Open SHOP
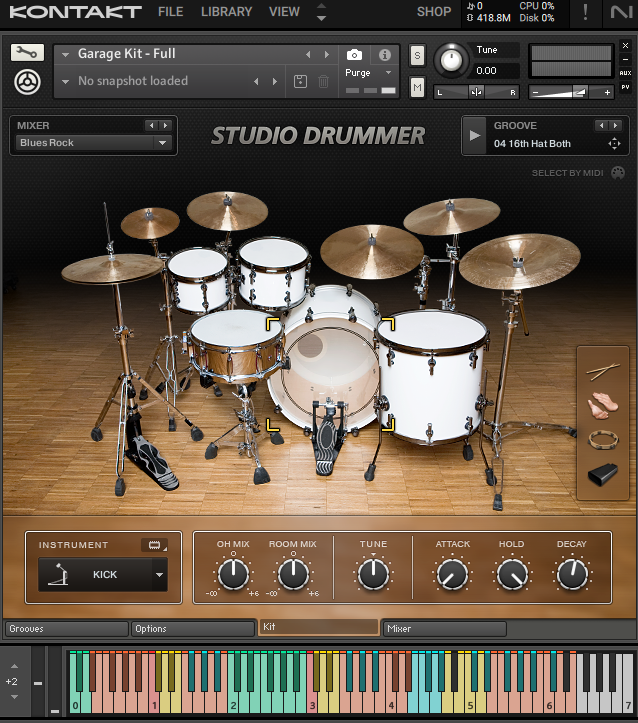The height and width of the screenshot is (723, 638). [433, 12]
